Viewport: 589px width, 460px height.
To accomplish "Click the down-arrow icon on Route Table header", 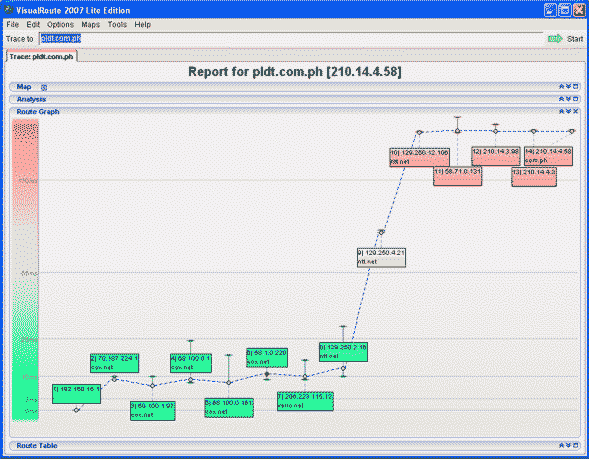I will click(x=568, y=445).
